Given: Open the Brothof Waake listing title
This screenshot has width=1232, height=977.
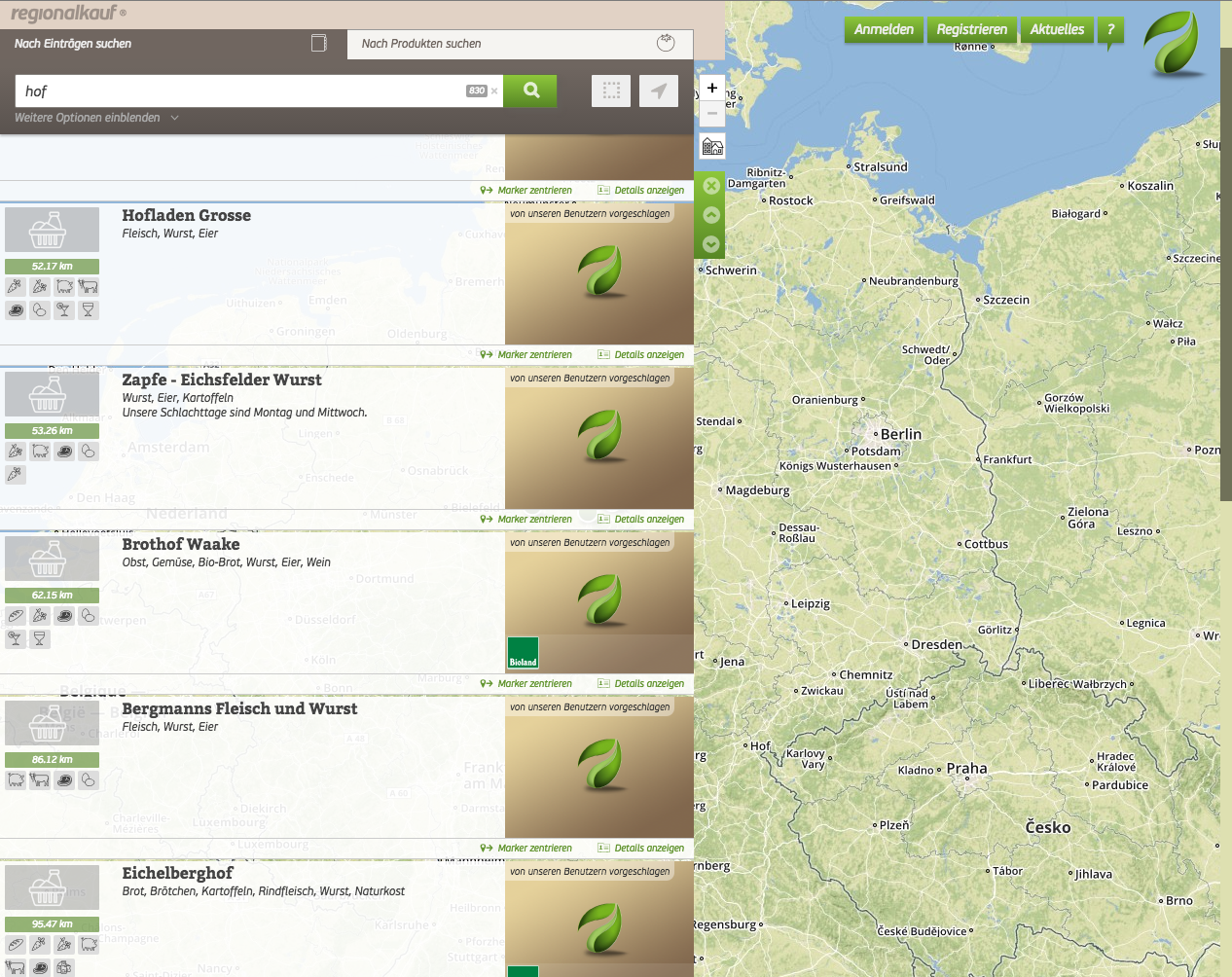Looking at the screenshot, I should 180,544.
